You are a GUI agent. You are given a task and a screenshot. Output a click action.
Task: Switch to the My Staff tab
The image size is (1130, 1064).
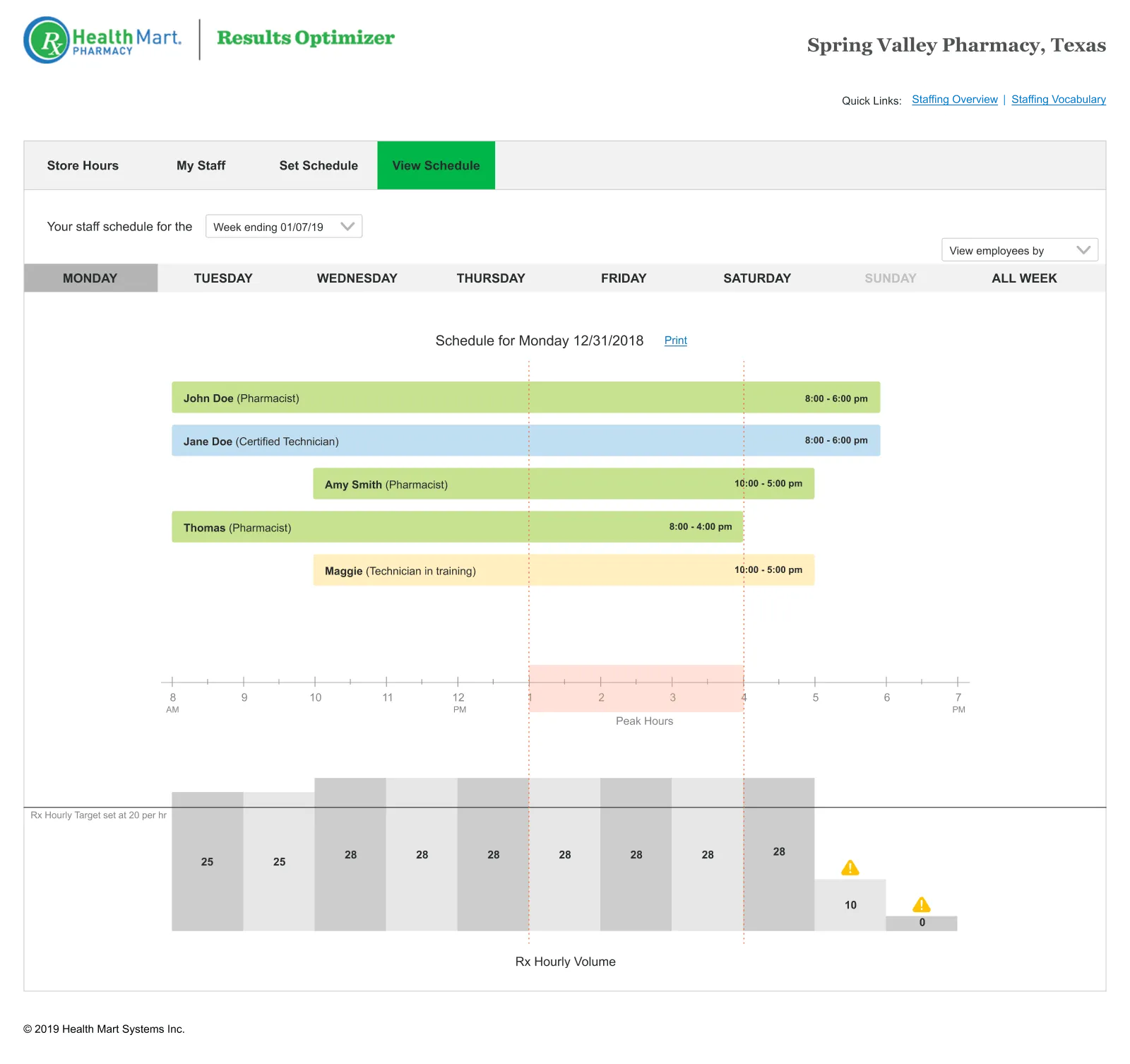pyautogui.click(x=201, y=165)
